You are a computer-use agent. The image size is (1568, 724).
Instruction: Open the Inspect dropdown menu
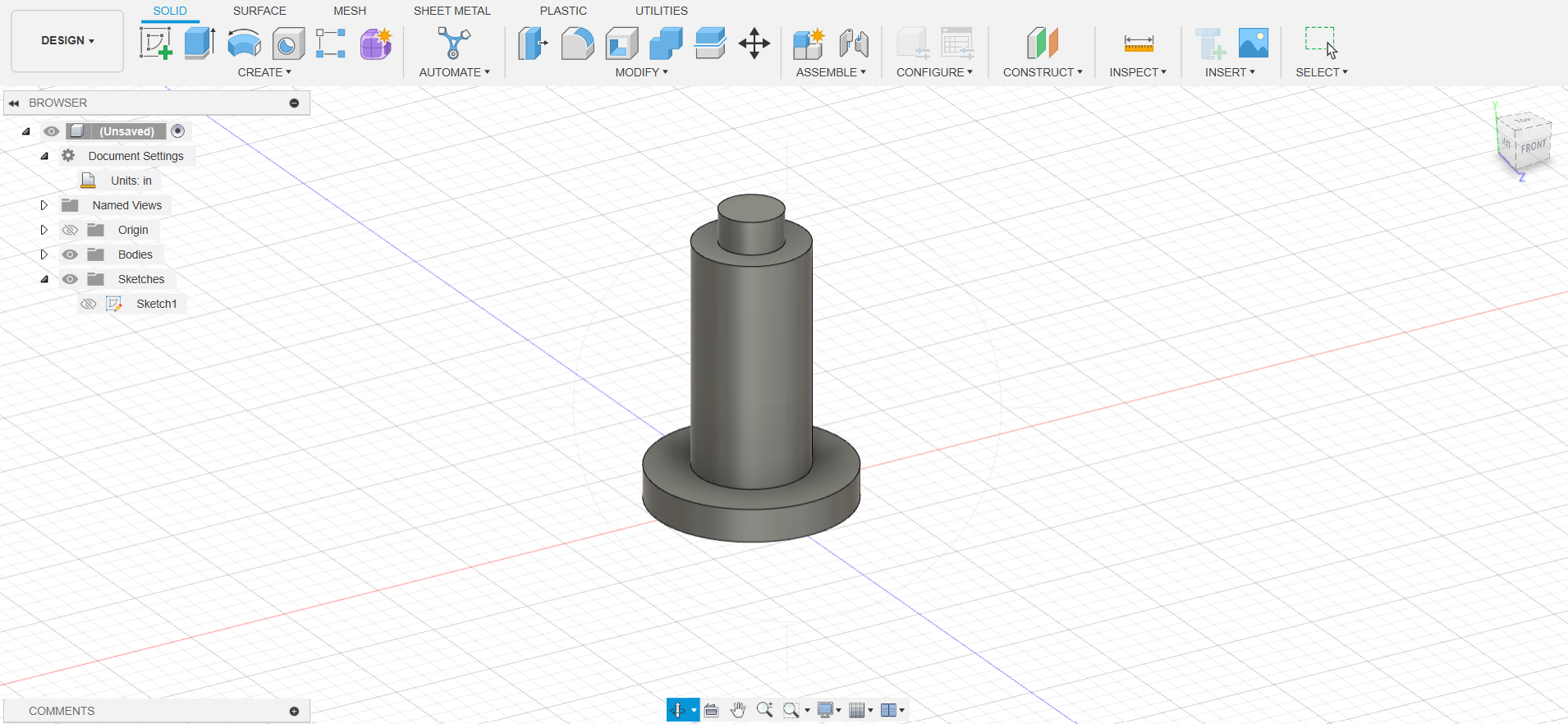tap(1138, 72)
